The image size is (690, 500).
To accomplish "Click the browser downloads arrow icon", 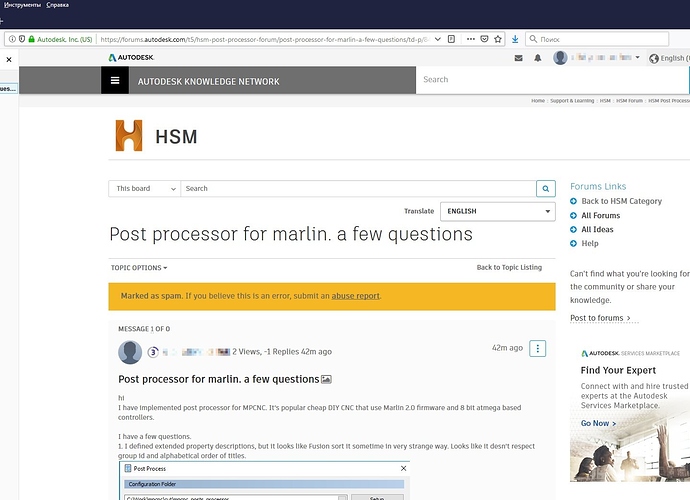I will click(x=514, y=39).
